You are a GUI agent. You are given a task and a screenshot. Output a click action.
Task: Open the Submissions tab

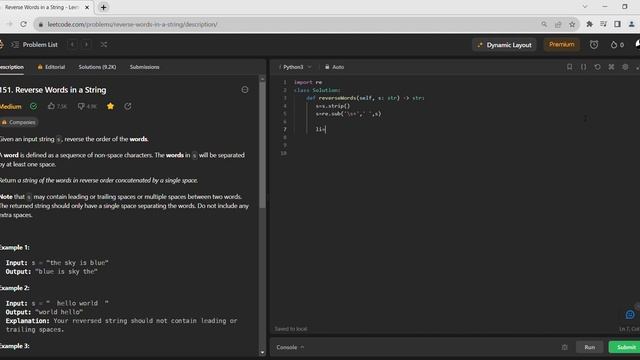pyautogui.click(x=144, y=67)
